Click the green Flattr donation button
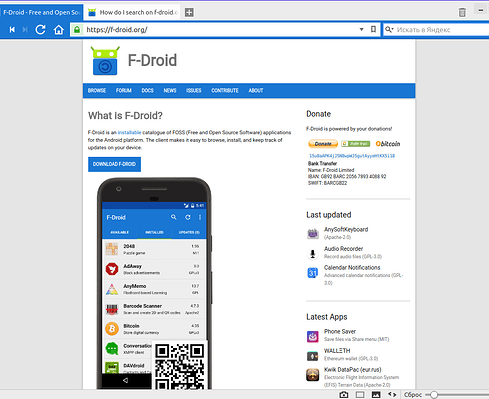Screen dimensions: 489x399 (x=356, y=144)
